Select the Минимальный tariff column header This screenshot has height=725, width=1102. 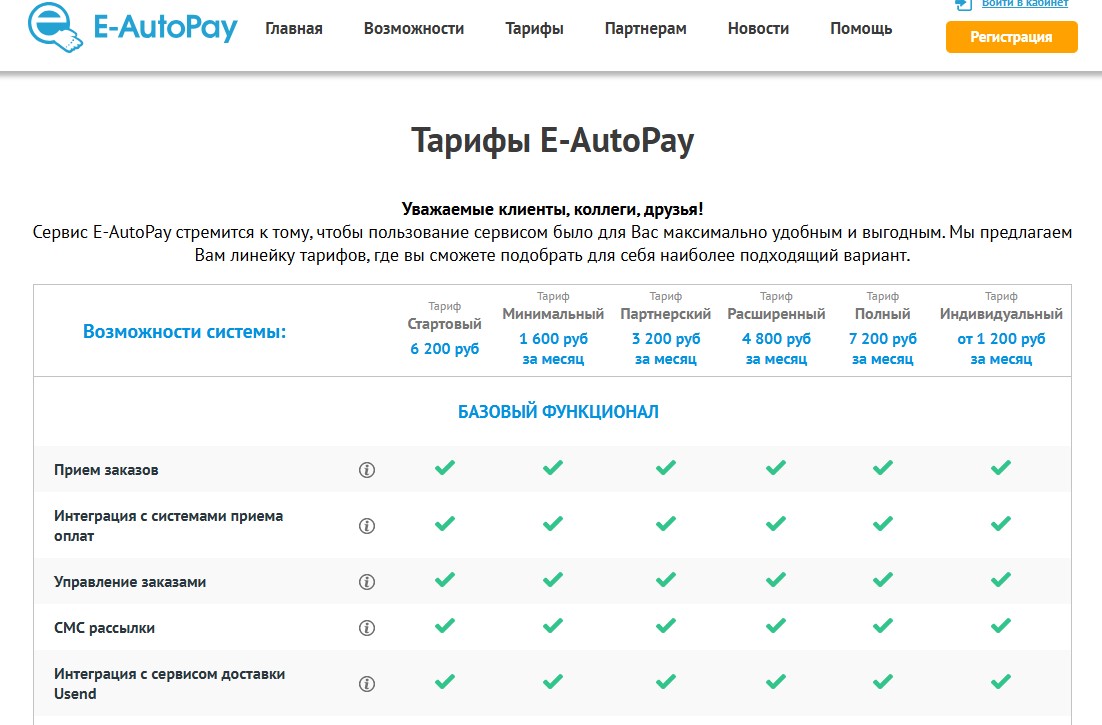[553, 314]
